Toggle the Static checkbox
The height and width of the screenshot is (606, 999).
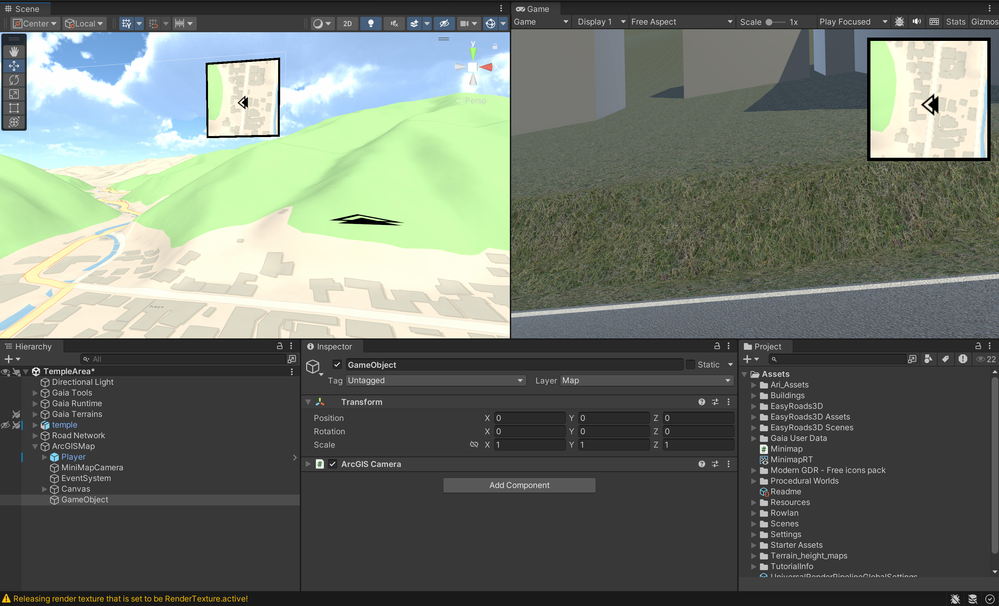click(690, 364)
